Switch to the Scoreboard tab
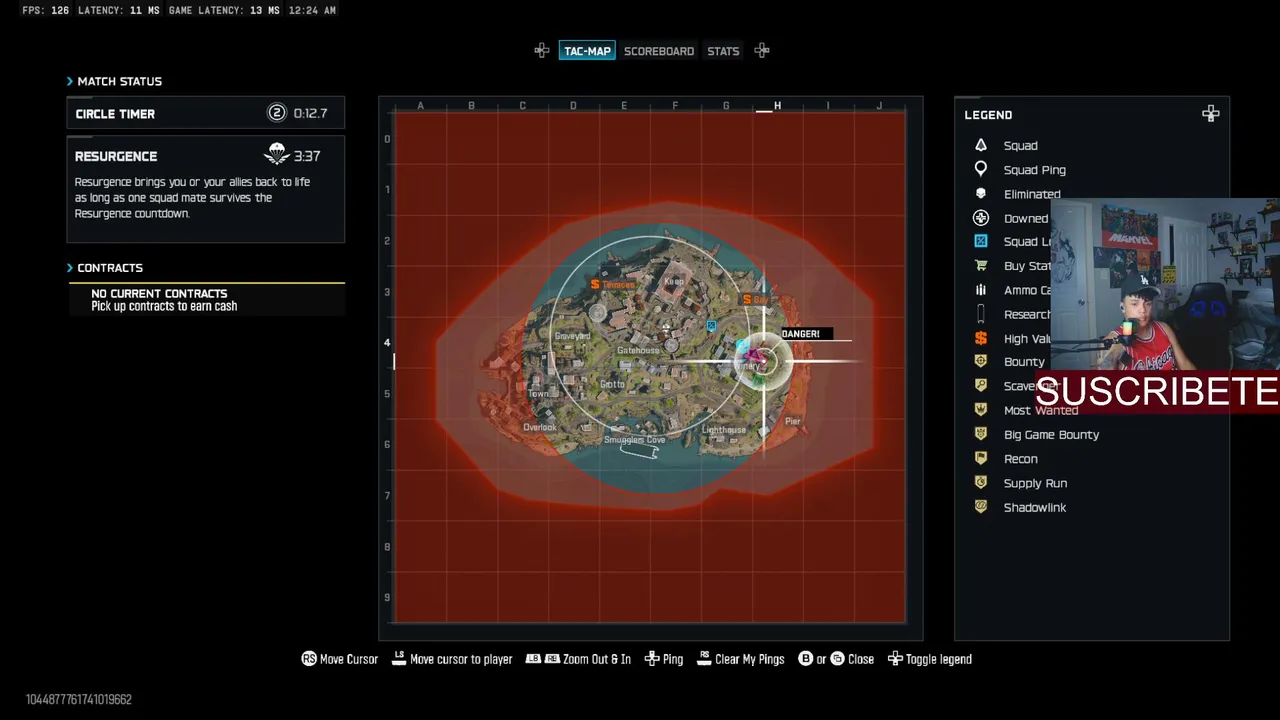Image resolution: width=1280 pixels, height=720 pixels. 659,51
